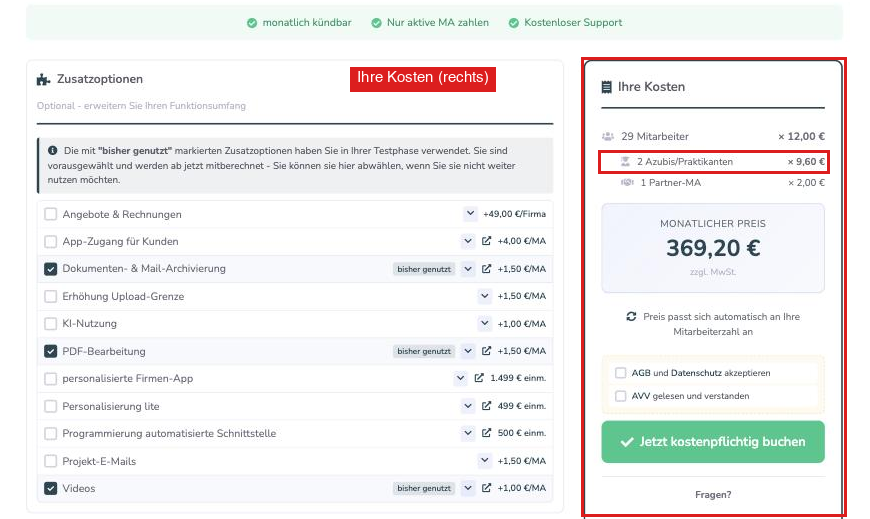
Task: Open the Datenschutz link
Action: point(696,373)
